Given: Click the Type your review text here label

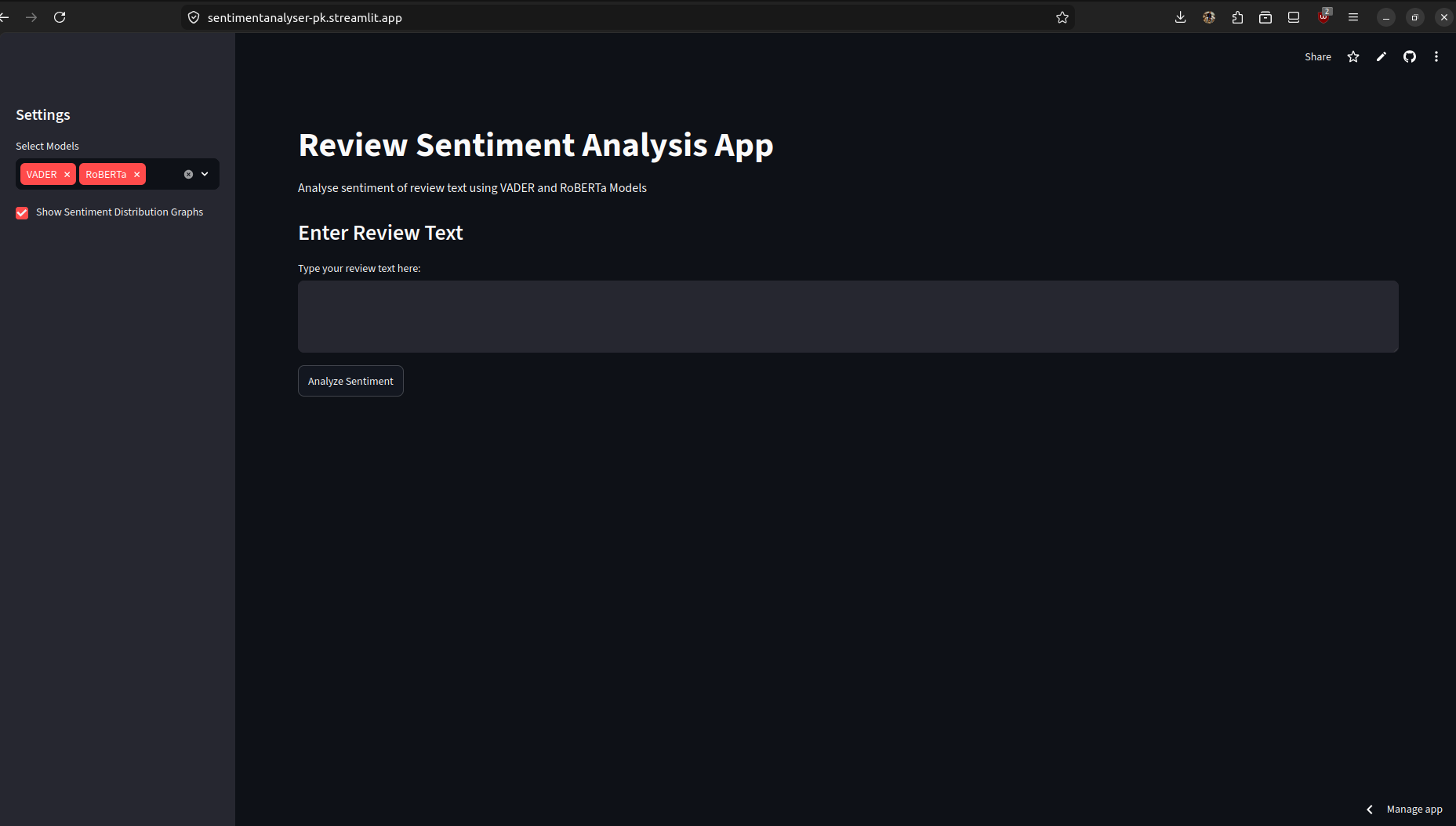Looking at the screenshot, I should coord(359,269).
